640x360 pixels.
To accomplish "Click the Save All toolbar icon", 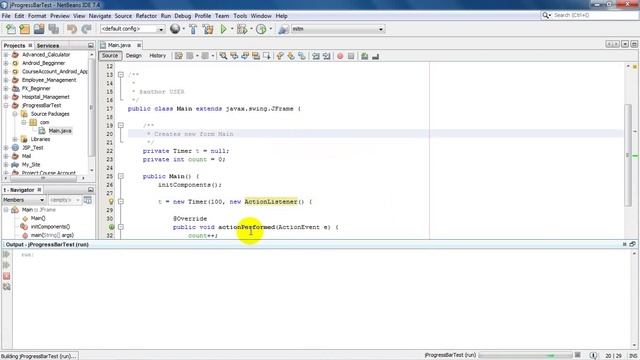I will (x=53, y=29).
